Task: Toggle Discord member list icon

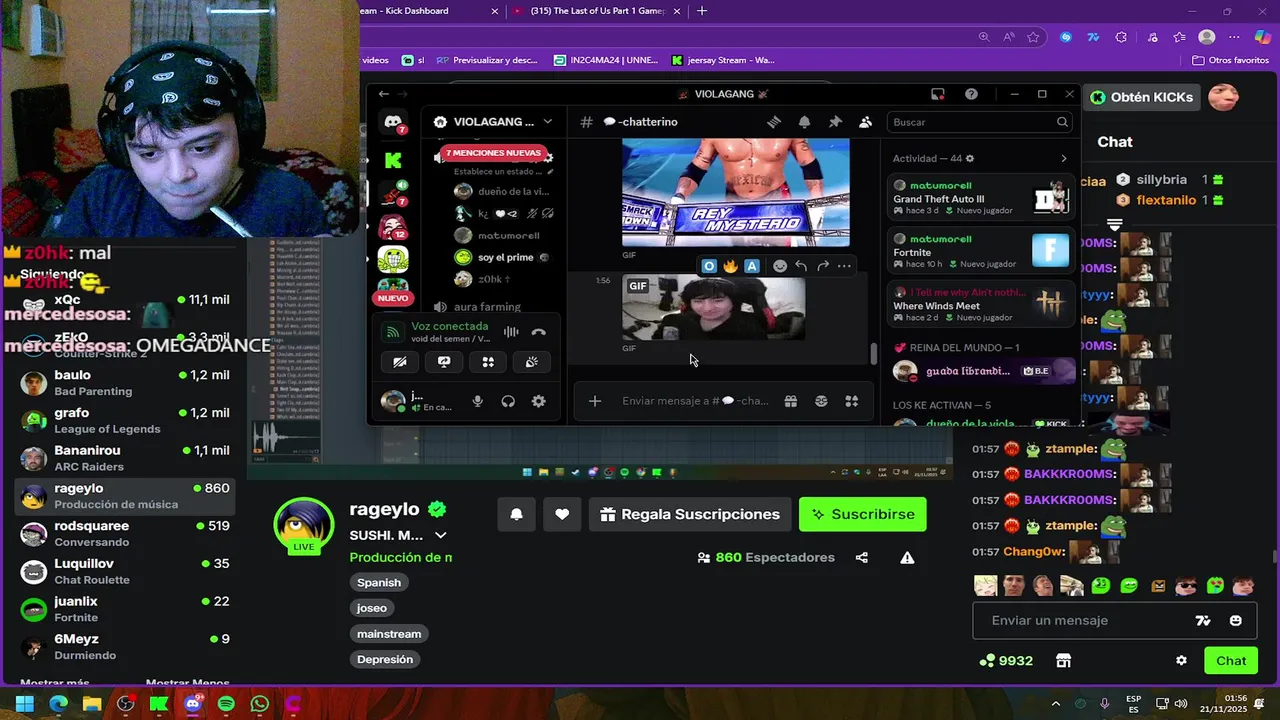Action: (866, 122)
